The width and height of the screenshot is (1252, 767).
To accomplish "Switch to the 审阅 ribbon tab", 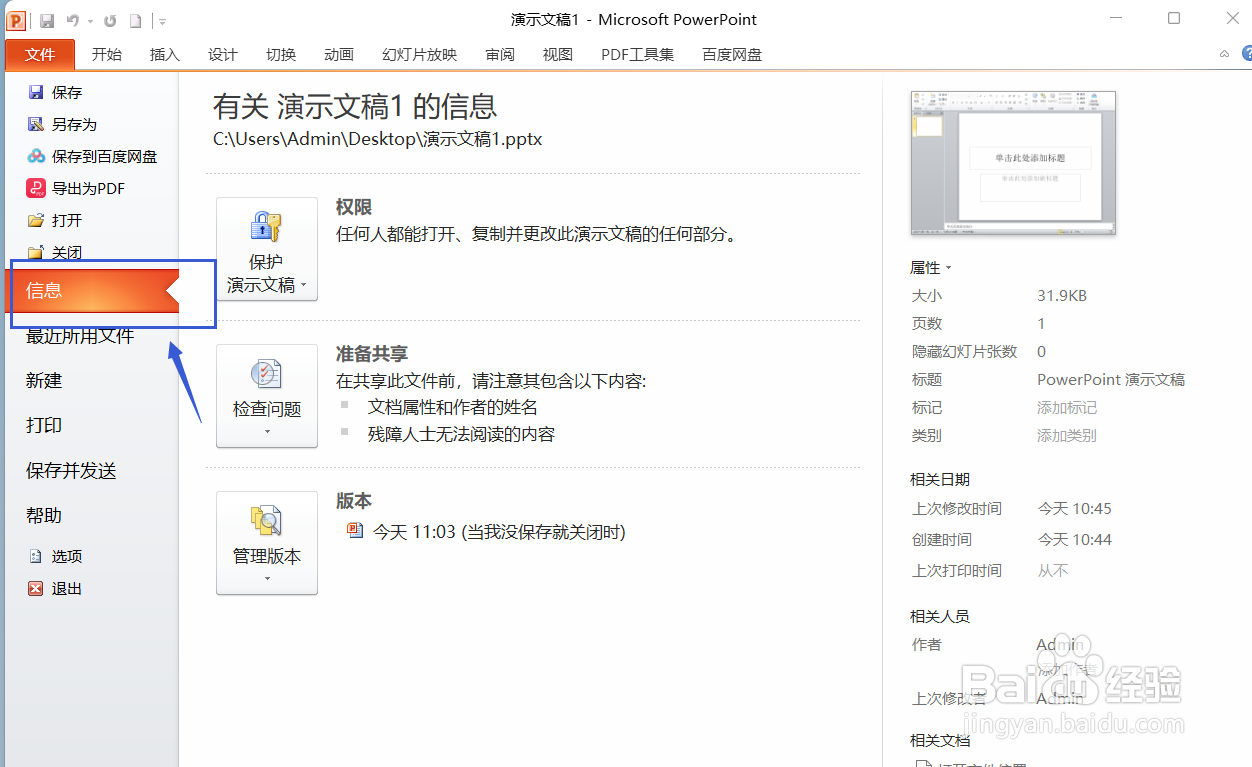I will point(500,55).
